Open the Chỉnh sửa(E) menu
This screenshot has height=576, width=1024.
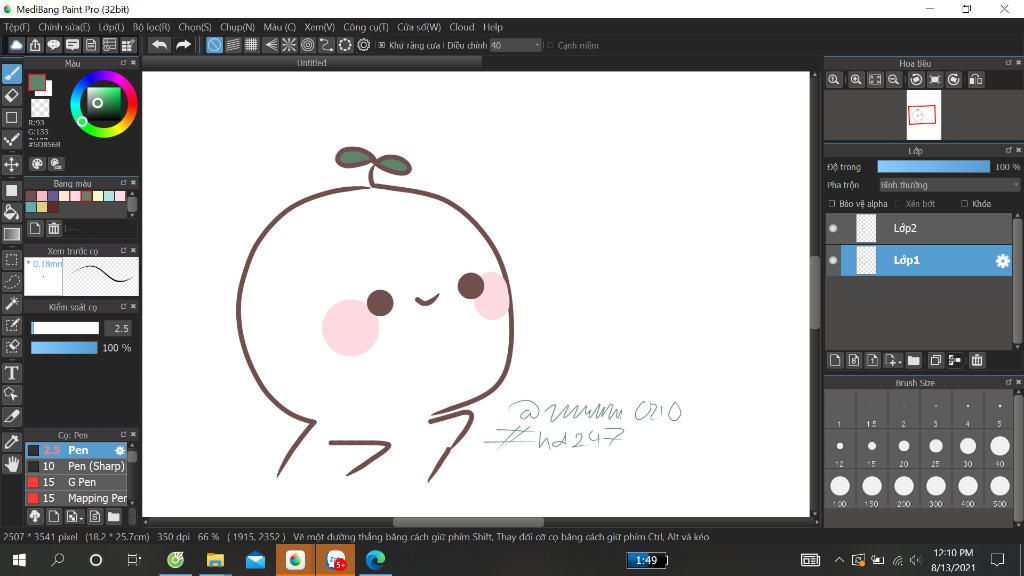point(64,27)
